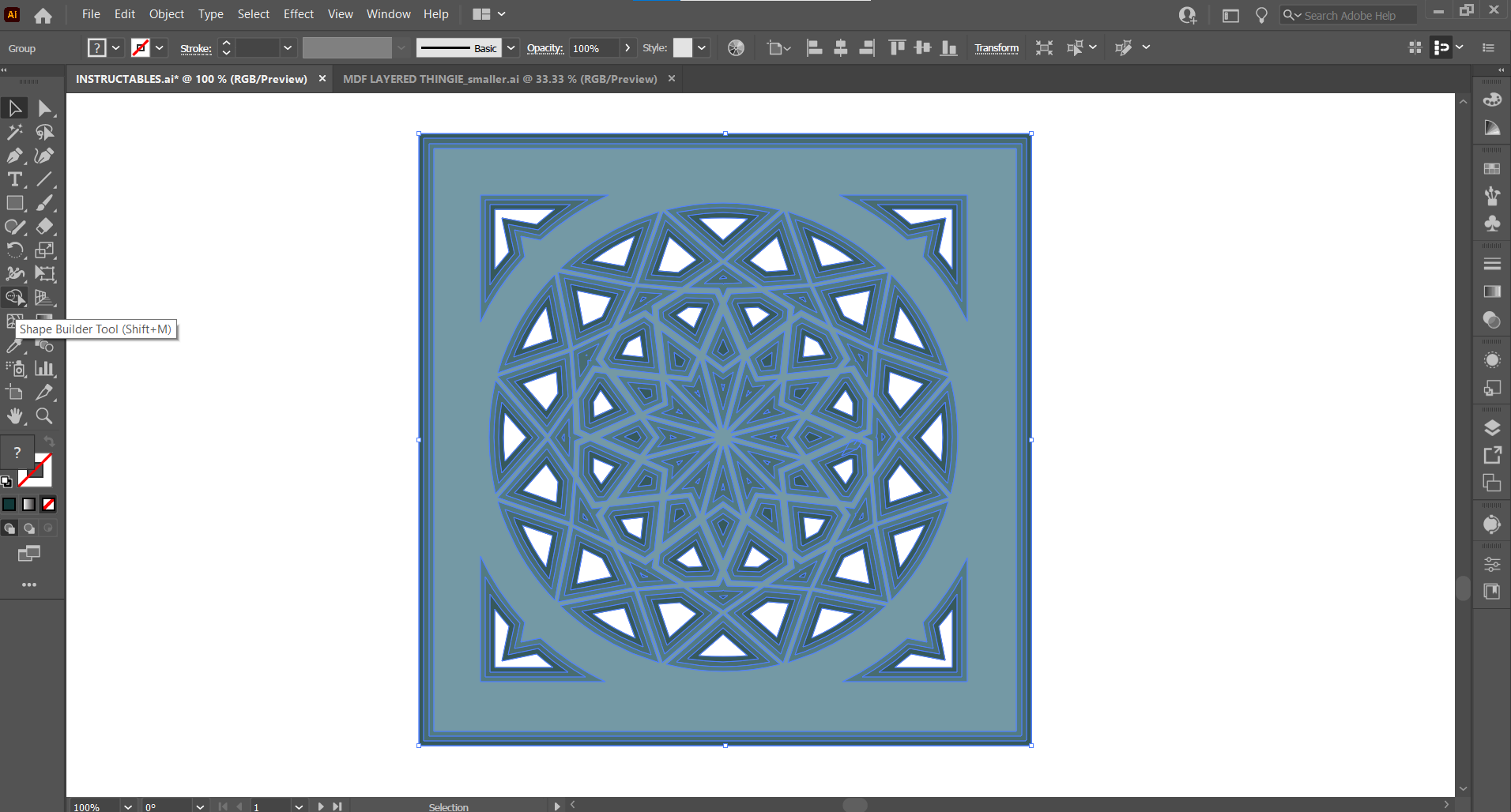The image size is (1511, 812).
Task: Open the File menu
Action: tap(91, 14)
